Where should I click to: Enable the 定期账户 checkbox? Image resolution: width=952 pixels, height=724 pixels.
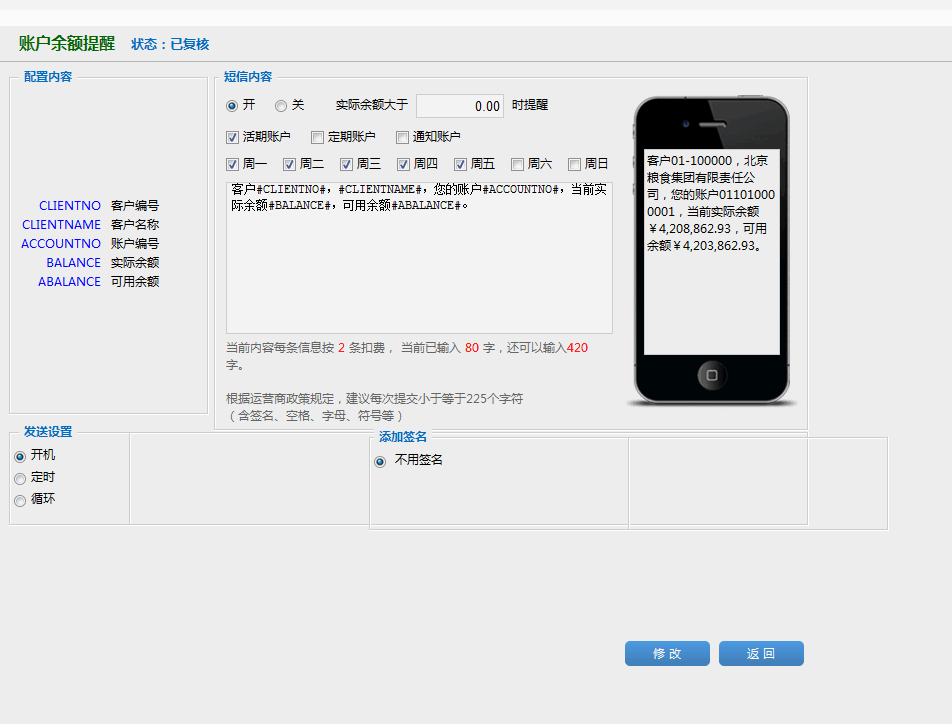click(318, 138)
